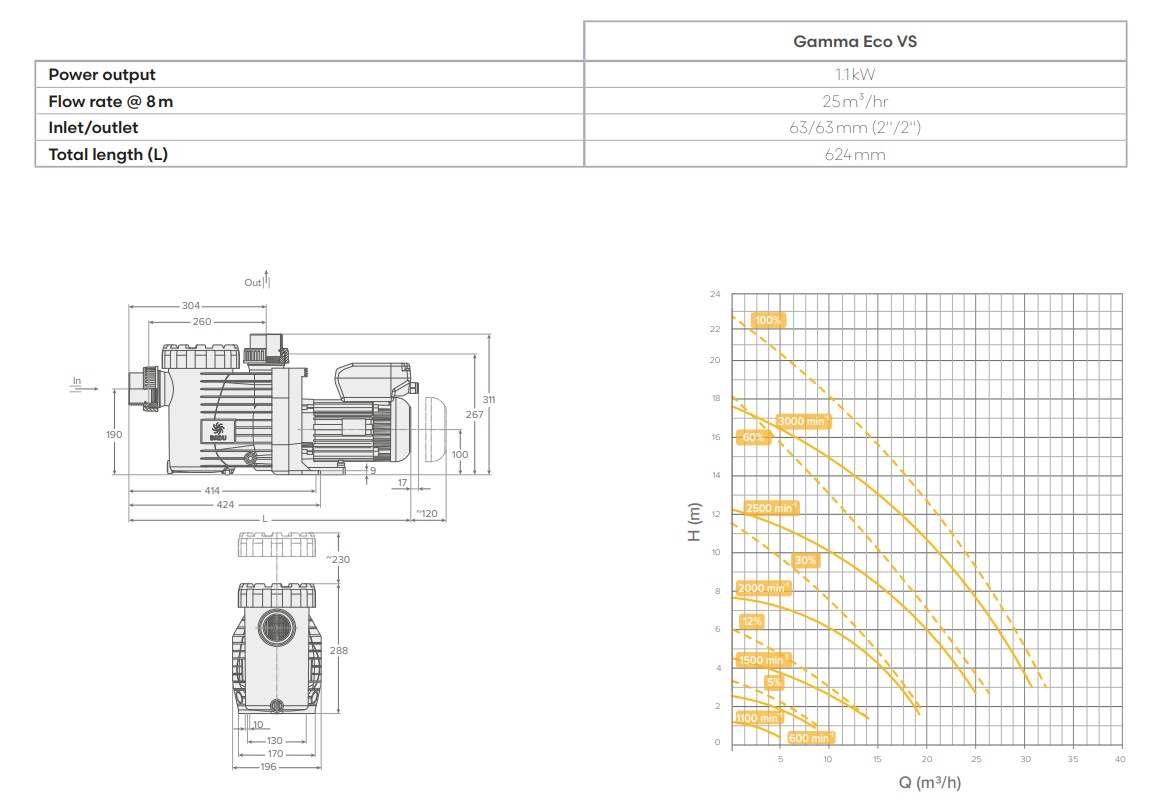Select the "14" tick on the H axis
The height and width of the screenshot is (809, 1161).
click(x=716, y=475)
